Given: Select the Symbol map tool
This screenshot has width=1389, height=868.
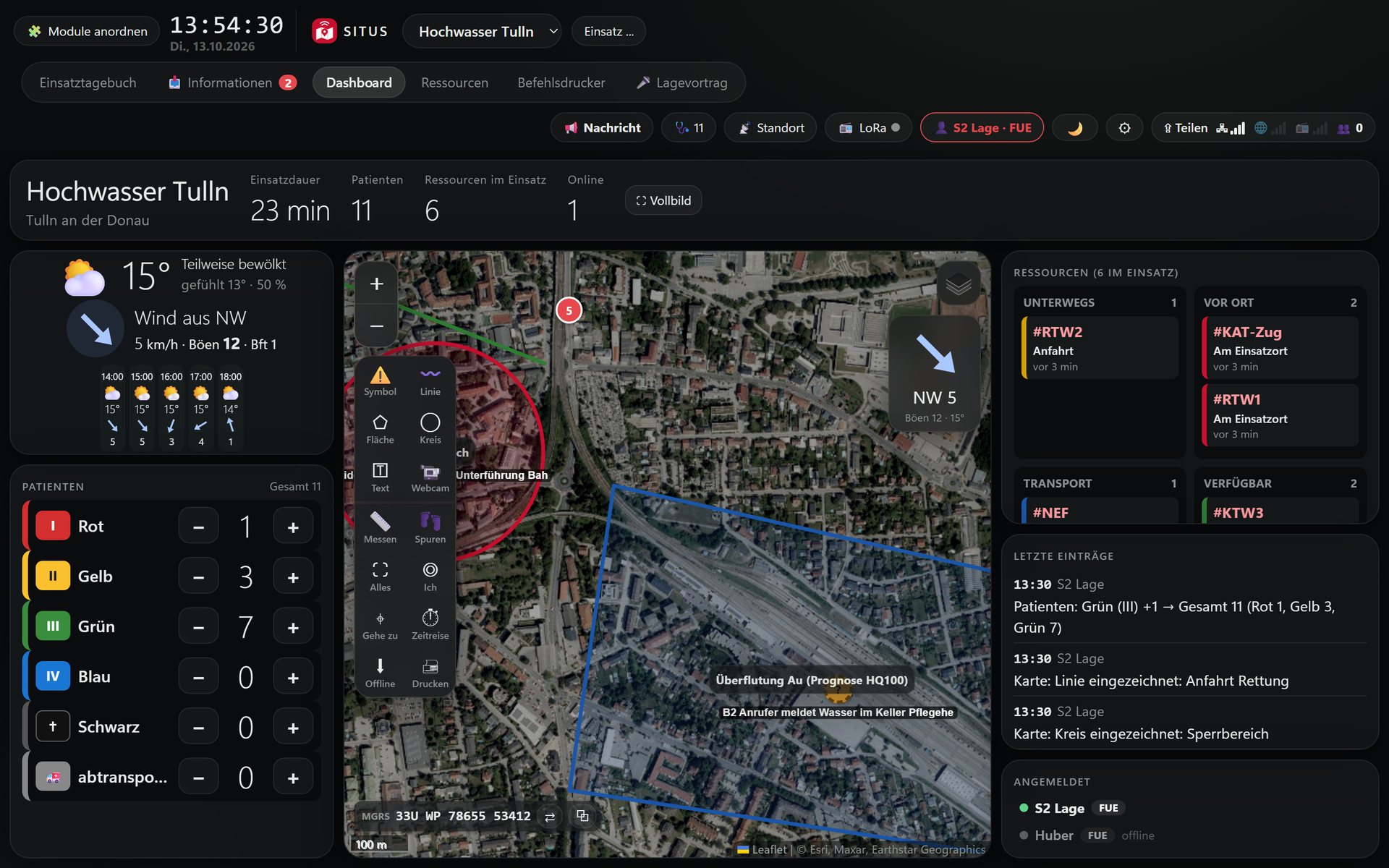Looking at the screenshot, I should [380, 381].
